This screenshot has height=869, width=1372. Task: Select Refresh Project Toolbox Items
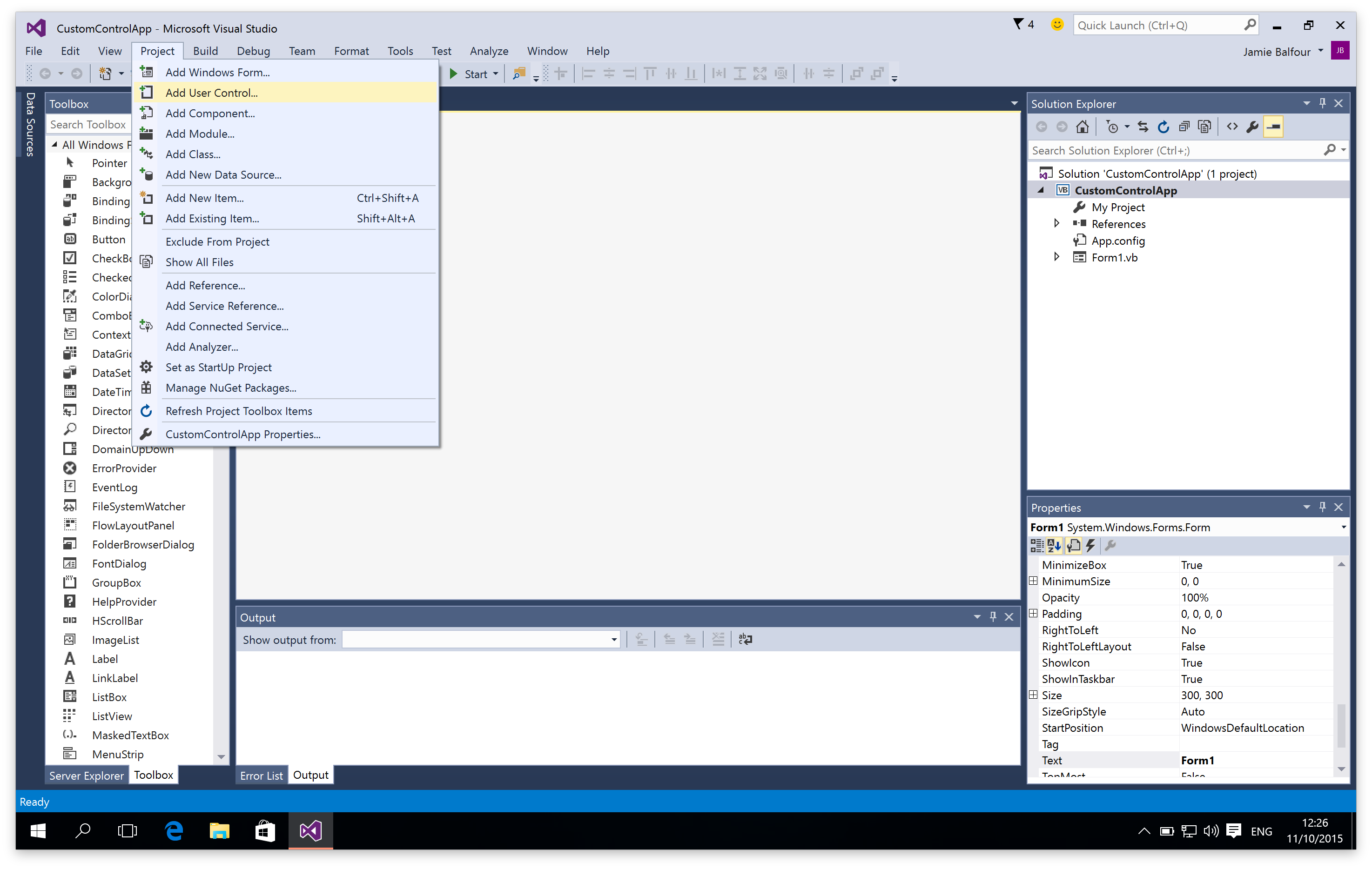[x=286, y=411]
